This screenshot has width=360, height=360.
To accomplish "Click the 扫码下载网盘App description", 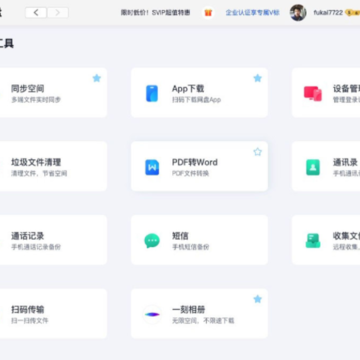I will pyautogui.click(x=196, y=100).
